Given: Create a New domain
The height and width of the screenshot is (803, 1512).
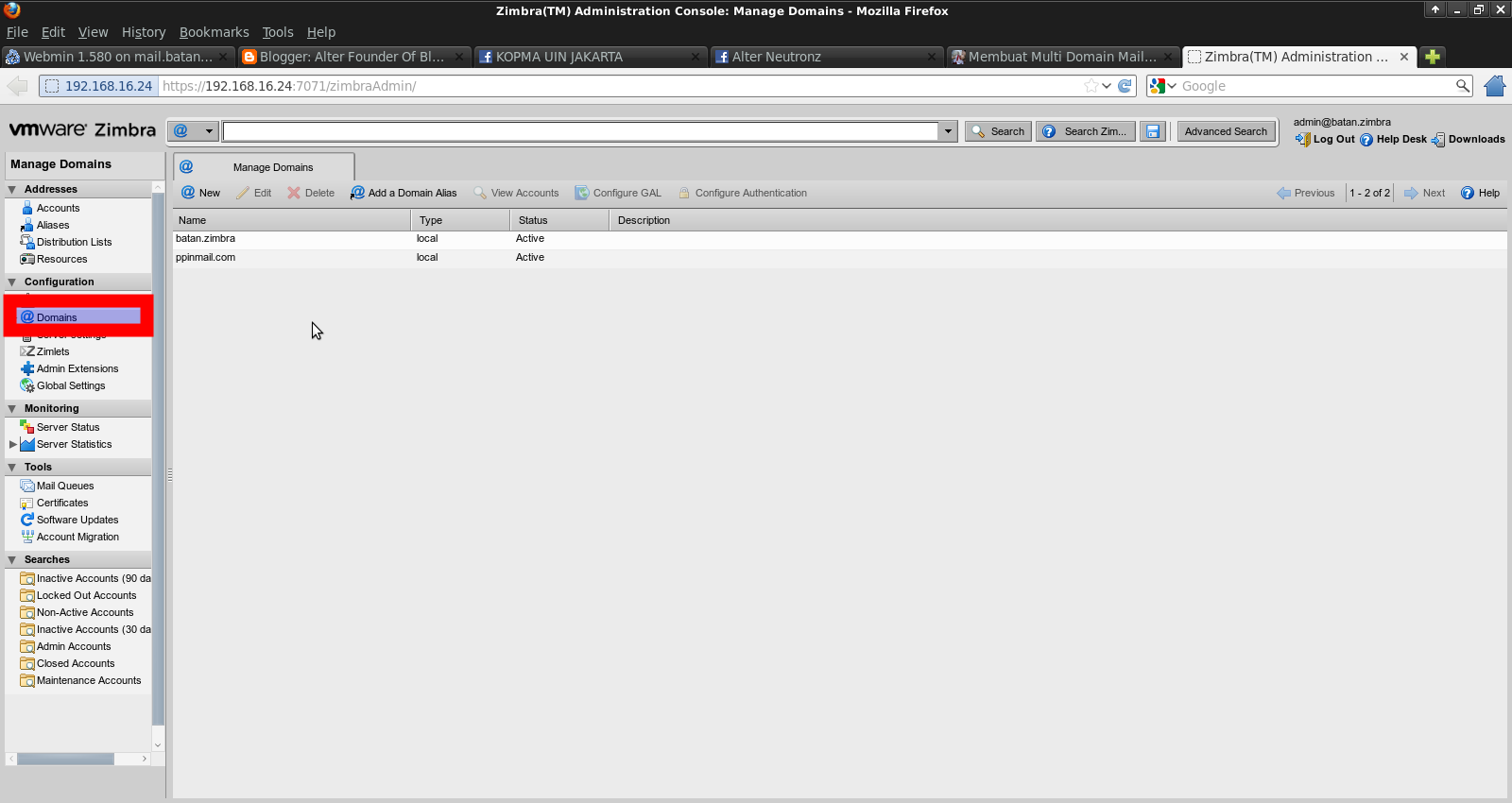Looking at the screenshot, I should (200, 193).
